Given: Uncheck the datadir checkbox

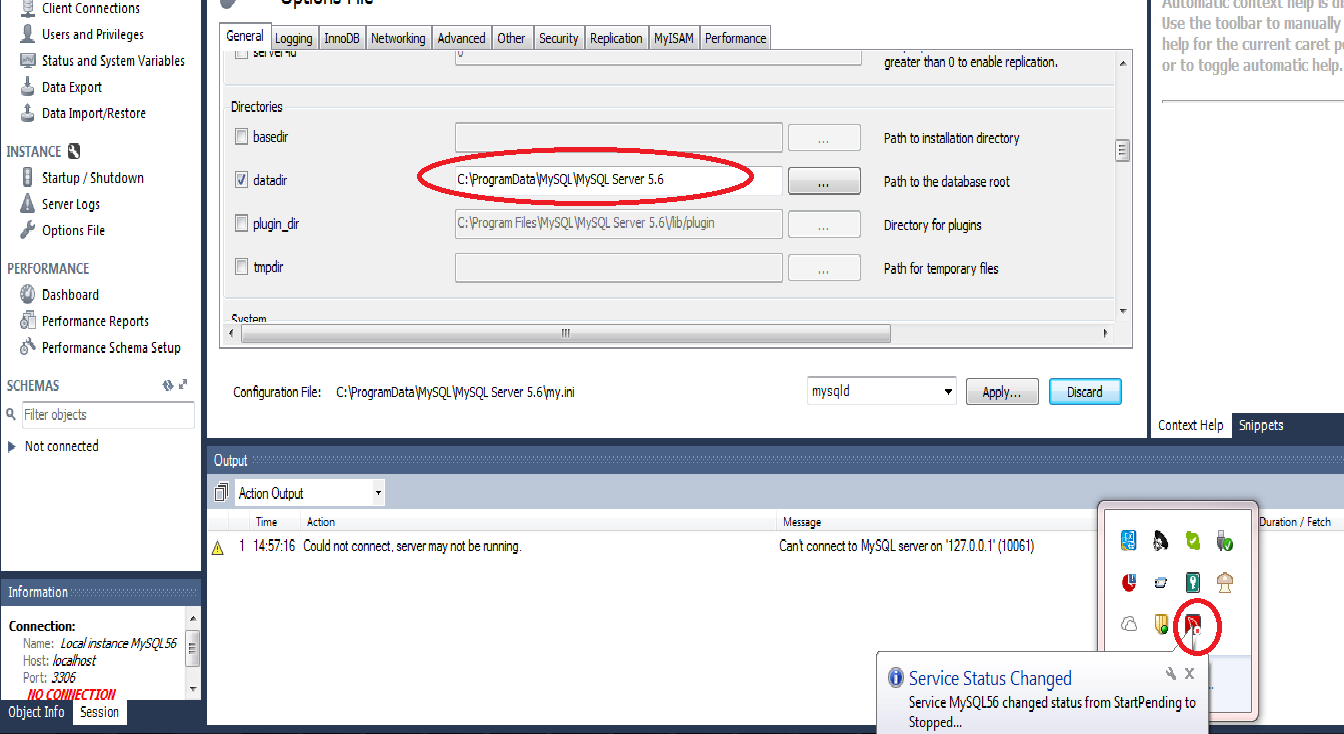Looking at the screenshot, I should (x=241, y=181).
